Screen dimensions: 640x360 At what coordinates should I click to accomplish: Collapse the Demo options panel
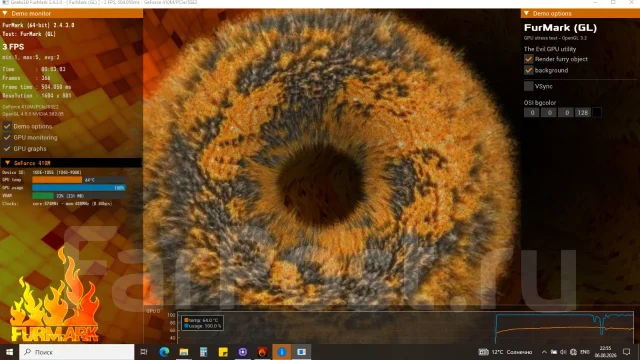tap(527, 13)
